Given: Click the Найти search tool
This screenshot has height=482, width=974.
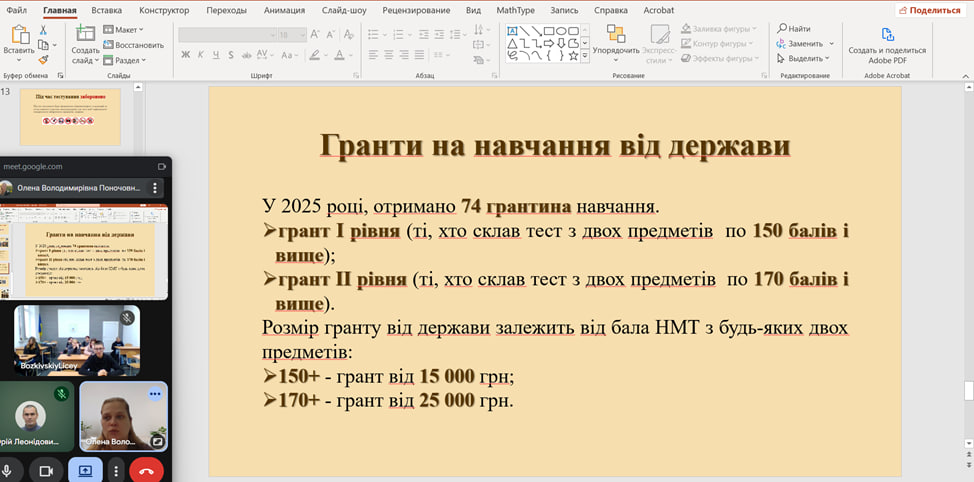Looking at the screenshot, I should click(x=793, y=29).
